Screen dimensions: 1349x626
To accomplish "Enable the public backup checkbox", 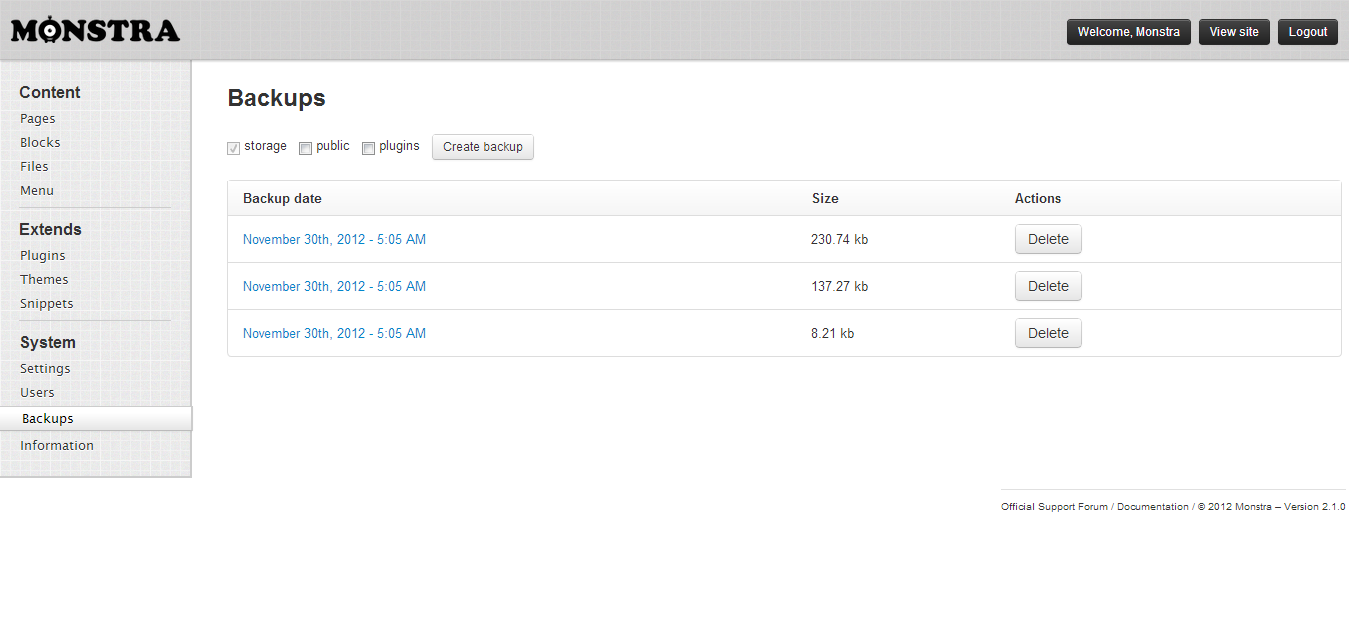I will 306,148.
